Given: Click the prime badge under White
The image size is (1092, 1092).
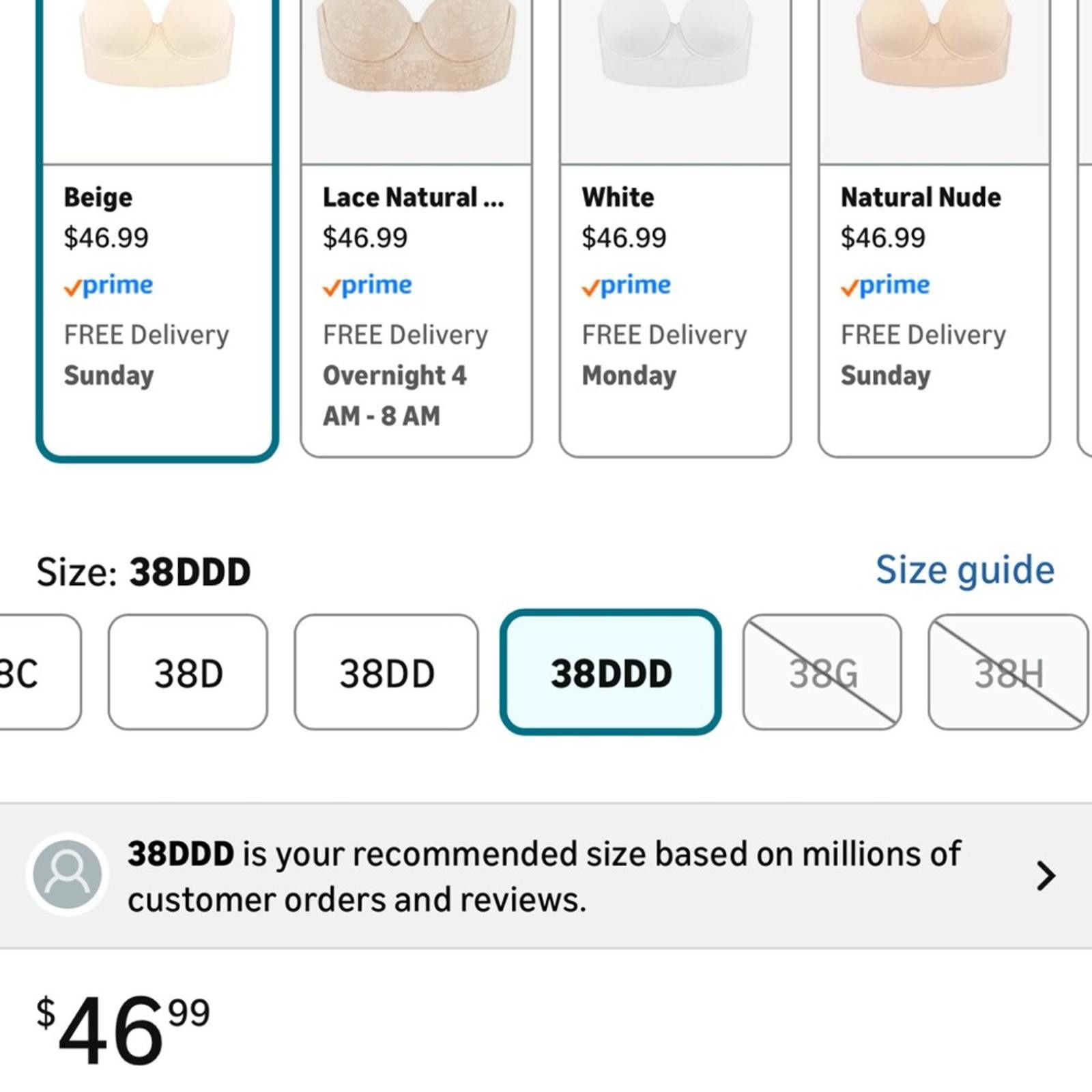Looking at the screenshot, I should (627, 285).
